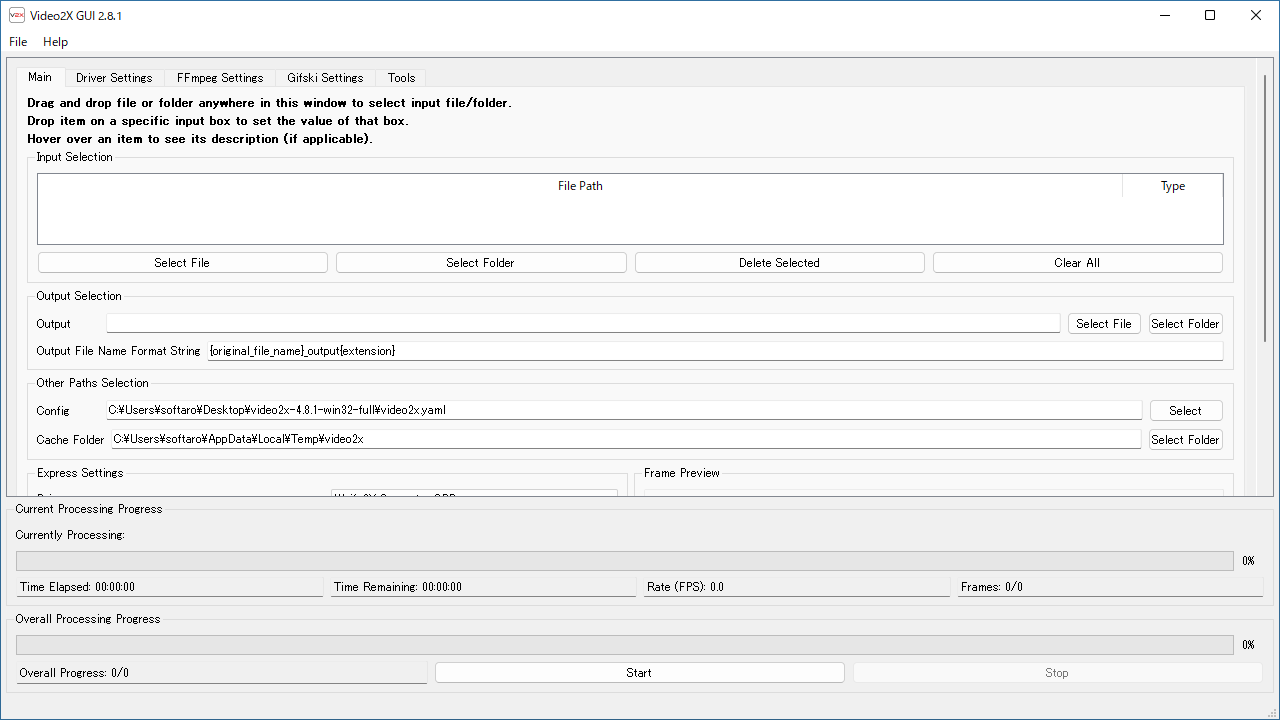The width and height of the screenshot is (1280, 720).
Task: Click Select Folder button for Cache Folder
Action: [1185, 440]
